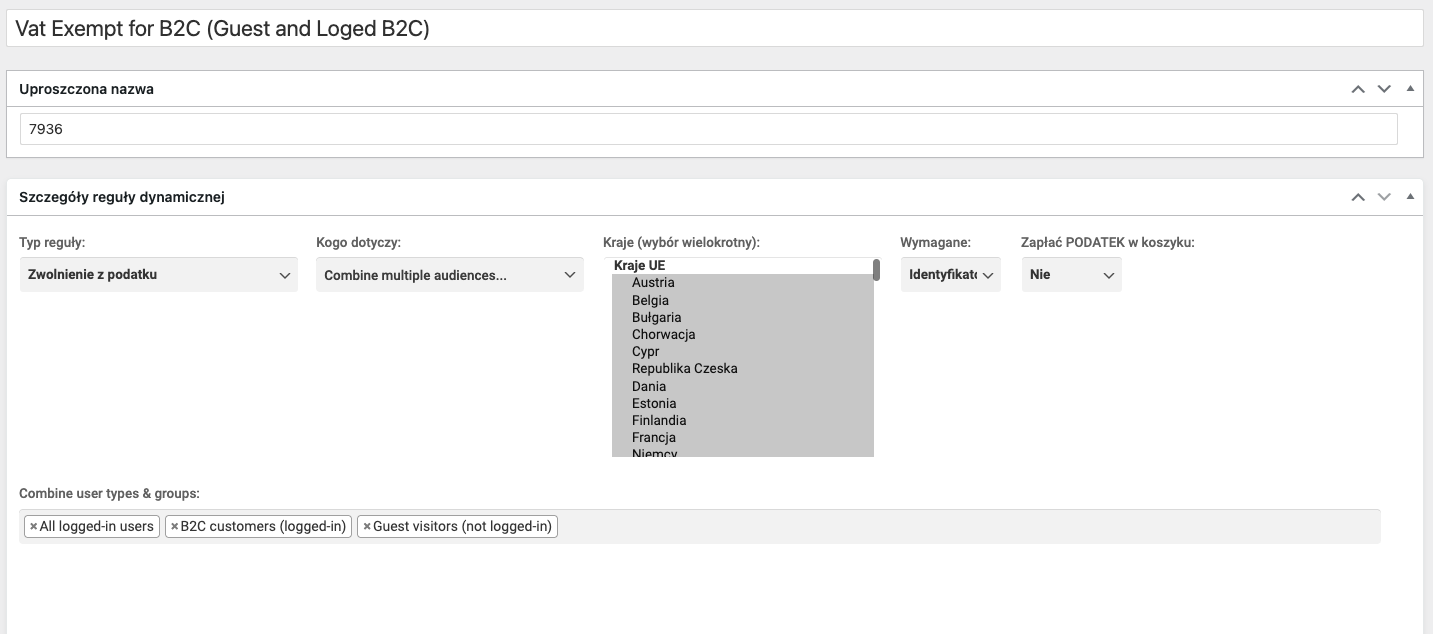Image resolution: width=1433 pixels, height=634 pixels.
Task: Select Belgia in the countries list
Action: point(650,300)
